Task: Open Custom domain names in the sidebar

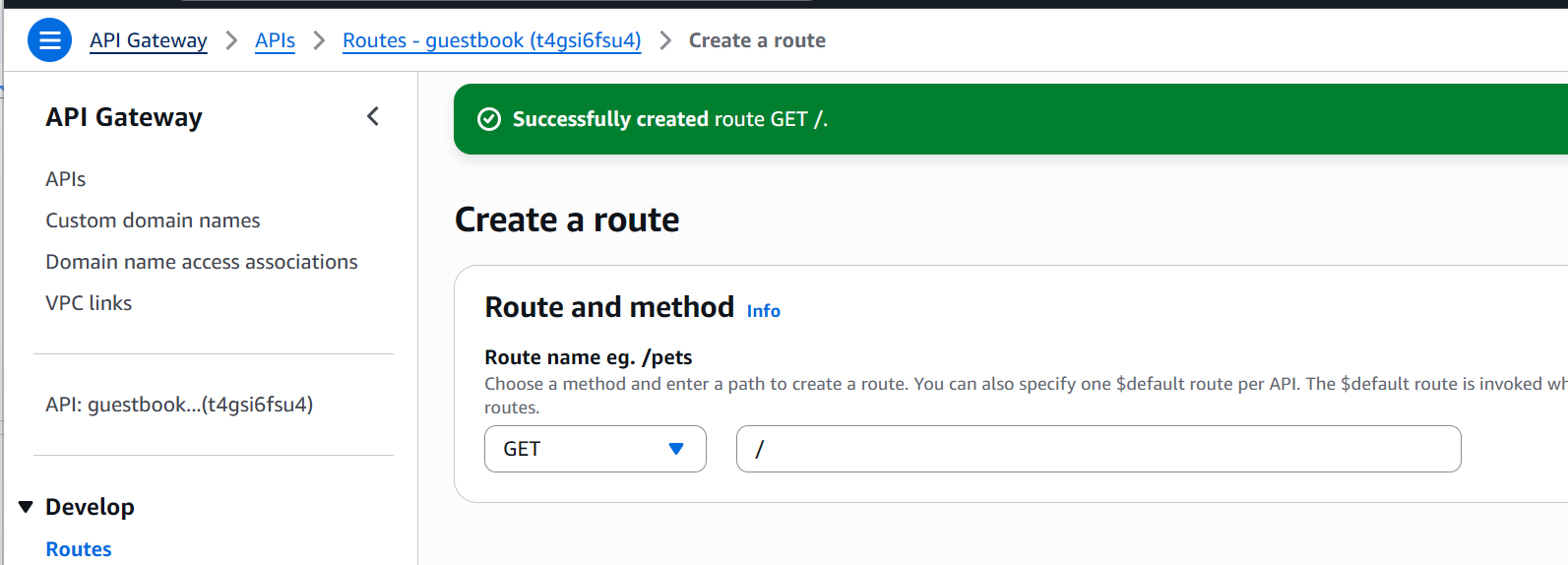Action: [x=153, y=220]
